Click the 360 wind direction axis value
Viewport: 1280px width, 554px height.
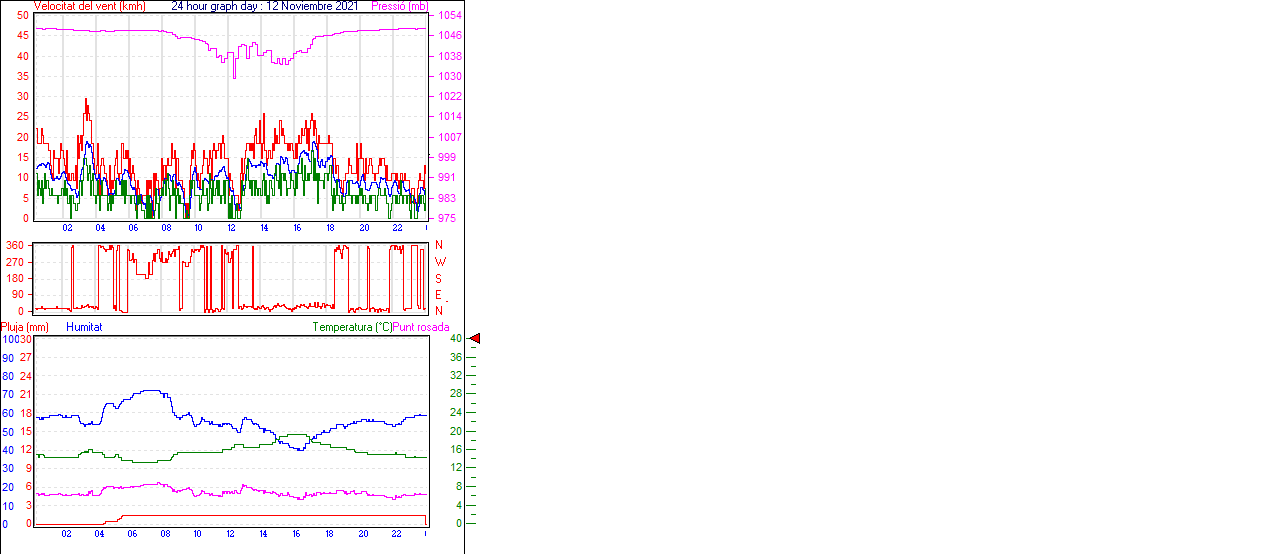[16, 246]
